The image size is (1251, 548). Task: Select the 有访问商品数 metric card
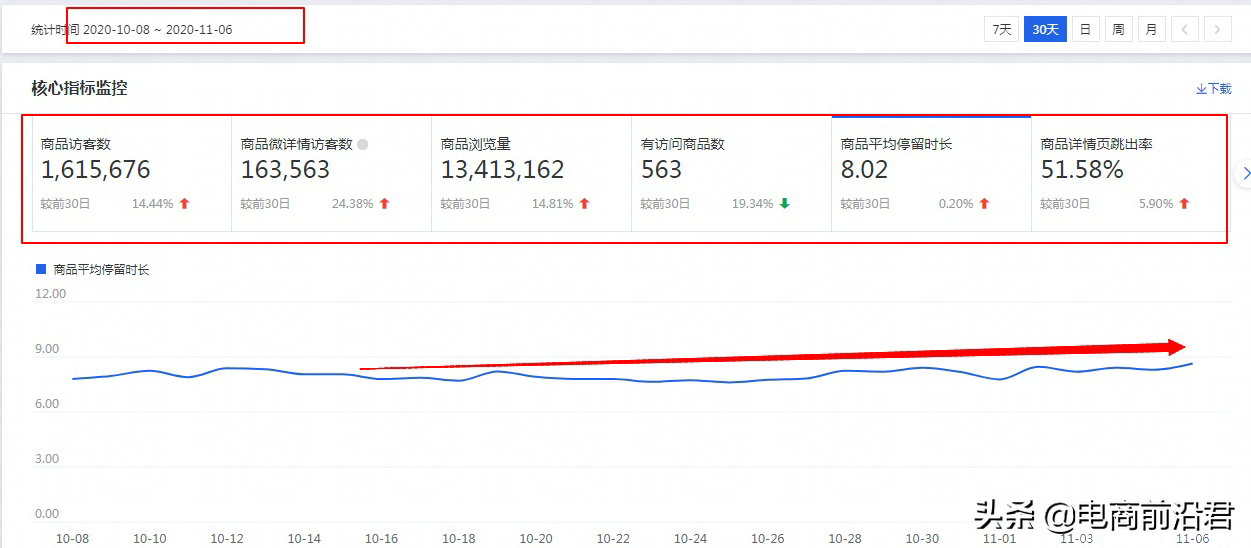pyautogui.click(x=731, y=174)
